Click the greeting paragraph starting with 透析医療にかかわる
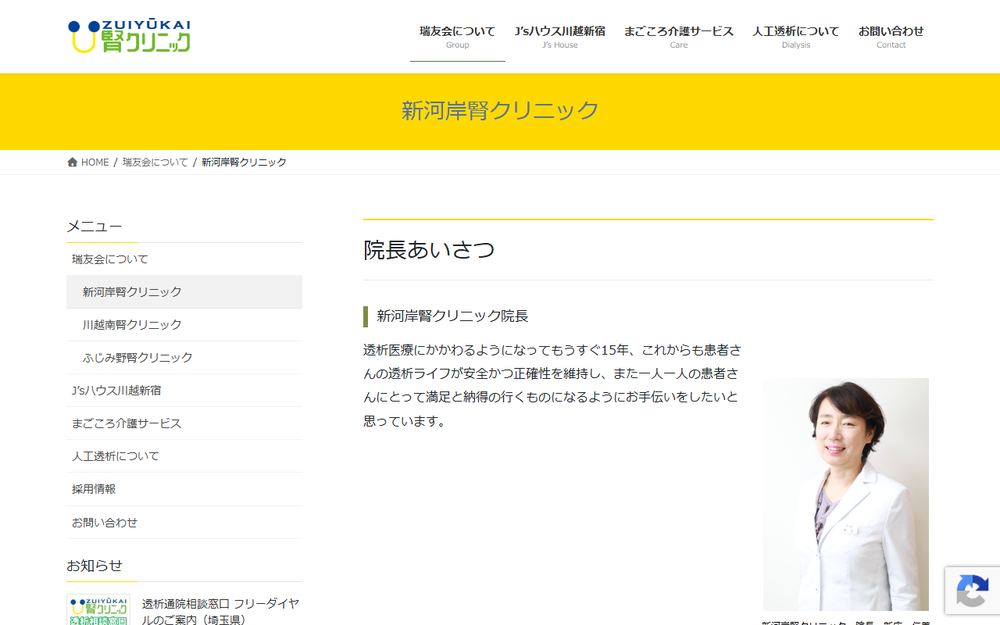 552,385
